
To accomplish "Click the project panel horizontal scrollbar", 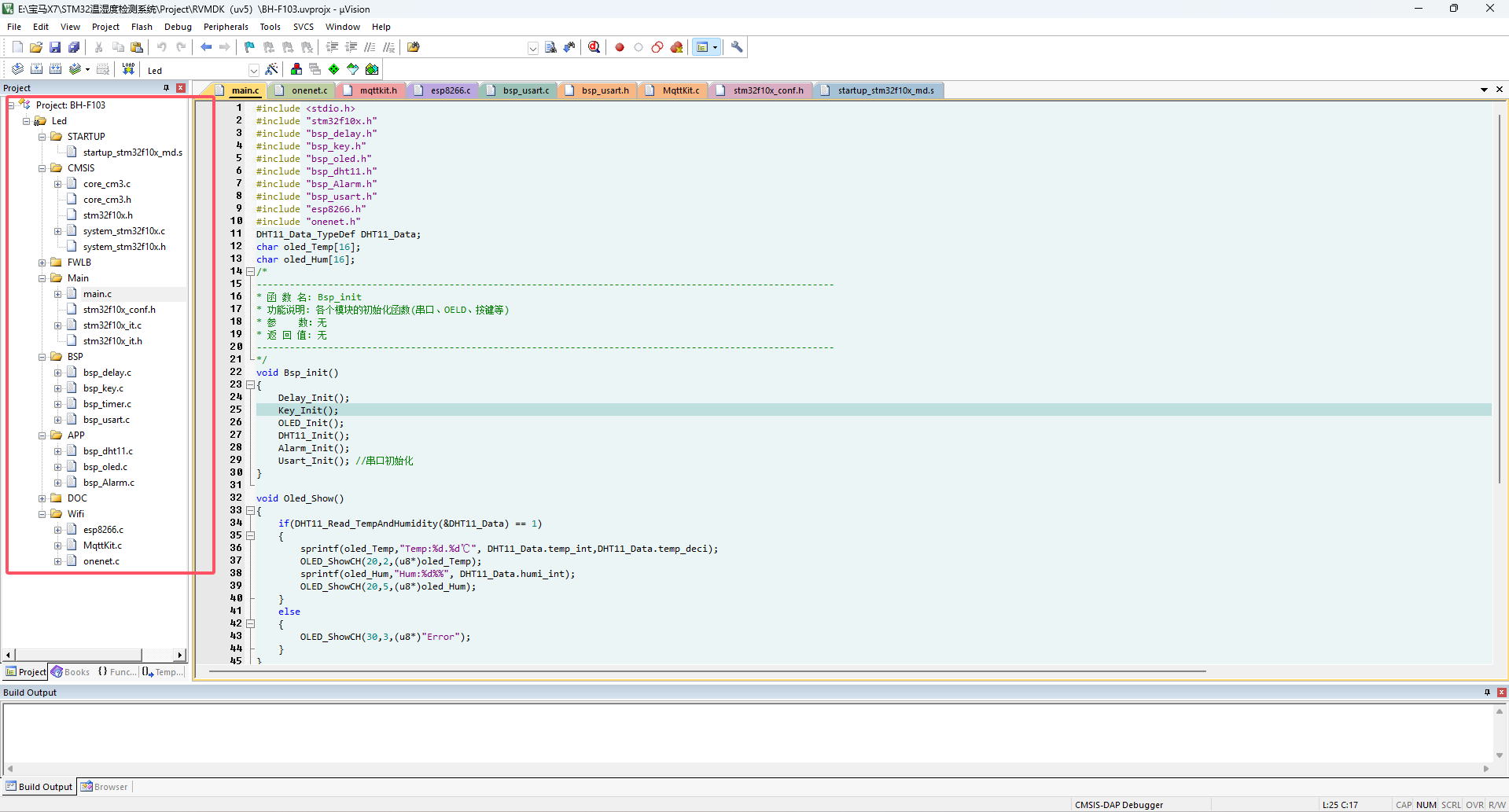I will [x=79, y=655].
